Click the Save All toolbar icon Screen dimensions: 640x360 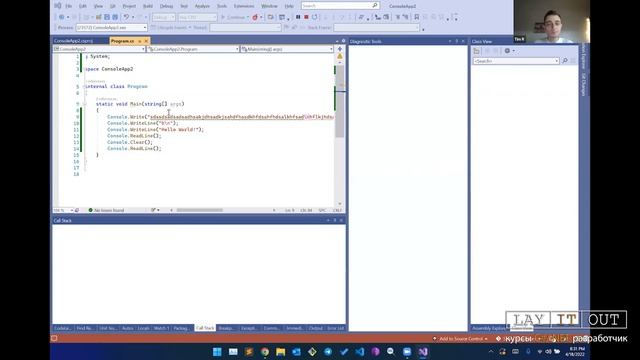tap(115, 17)
